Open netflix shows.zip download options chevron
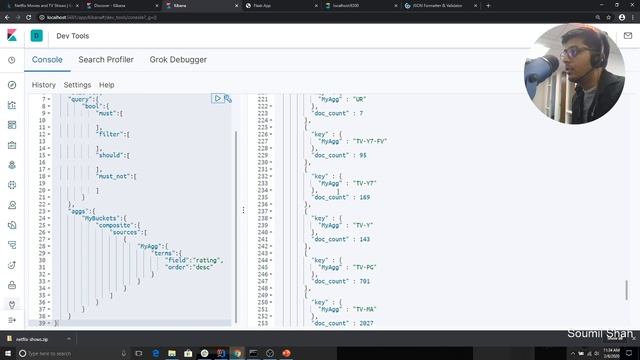Image resolution: width=640 pixels, height=360 pixels. [69, 339]
